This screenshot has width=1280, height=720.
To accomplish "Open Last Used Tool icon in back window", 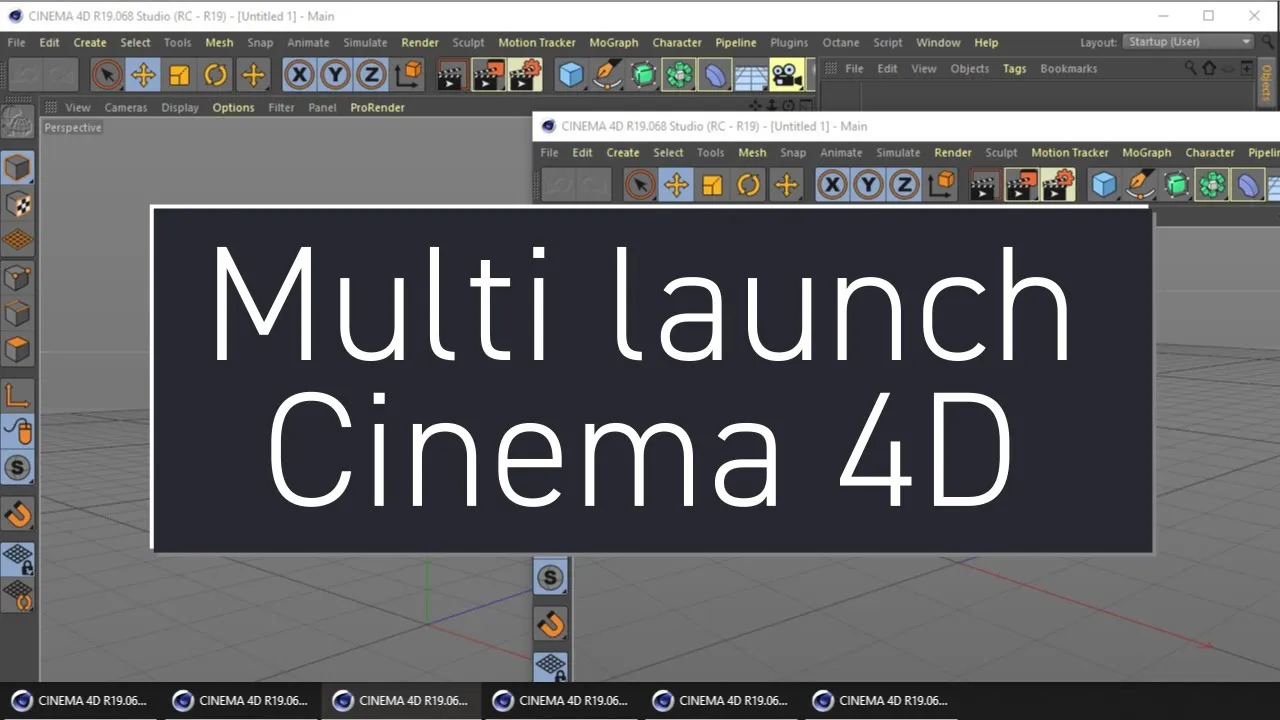I will (253, 75).
